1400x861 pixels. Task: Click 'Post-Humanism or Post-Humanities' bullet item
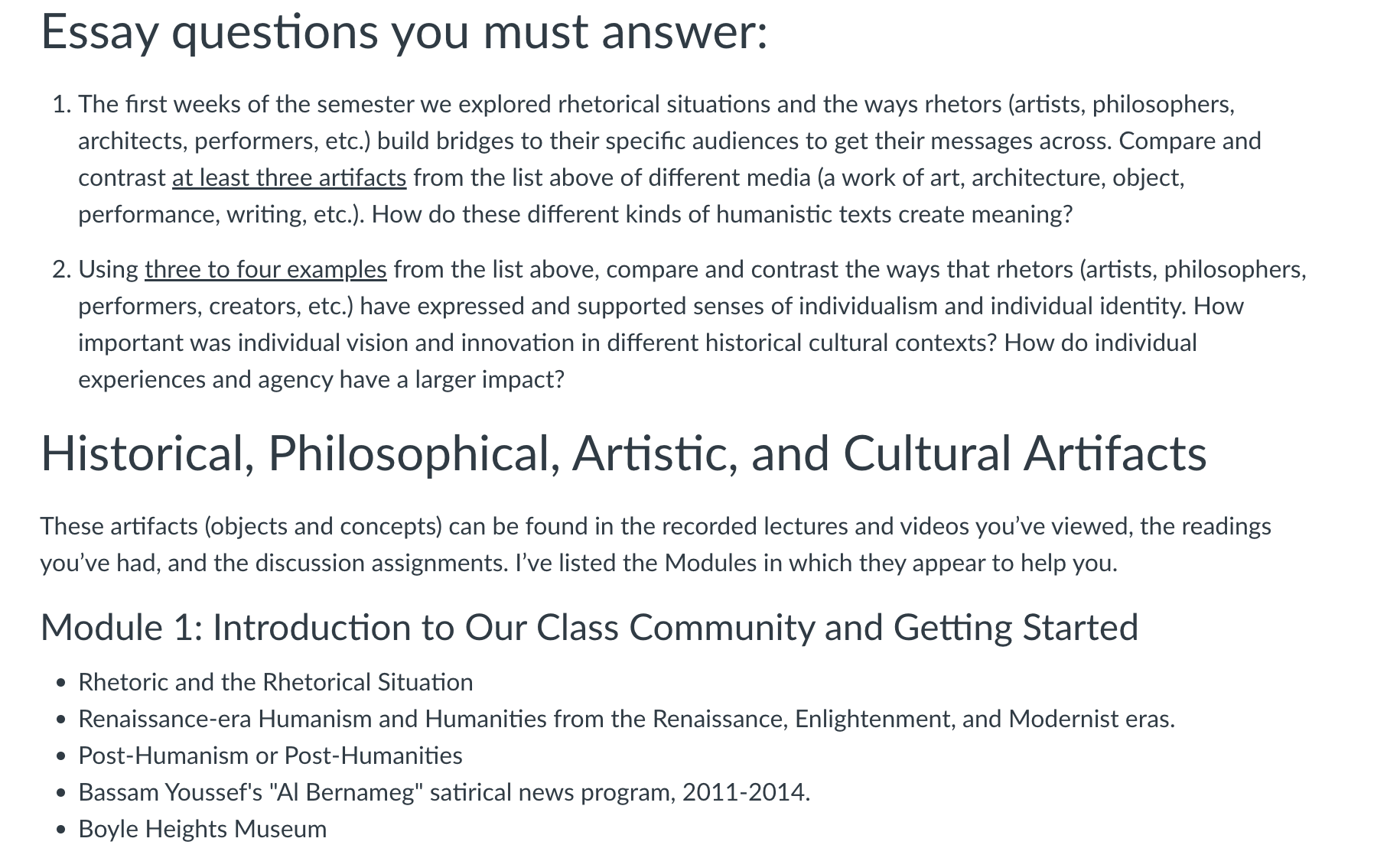270,755
